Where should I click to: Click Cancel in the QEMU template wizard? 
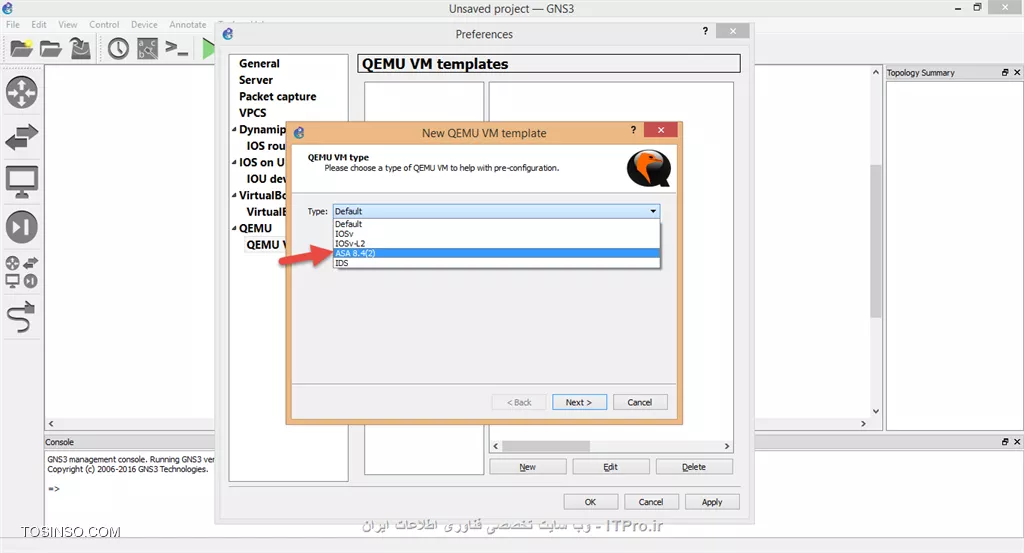click(639, 402)
